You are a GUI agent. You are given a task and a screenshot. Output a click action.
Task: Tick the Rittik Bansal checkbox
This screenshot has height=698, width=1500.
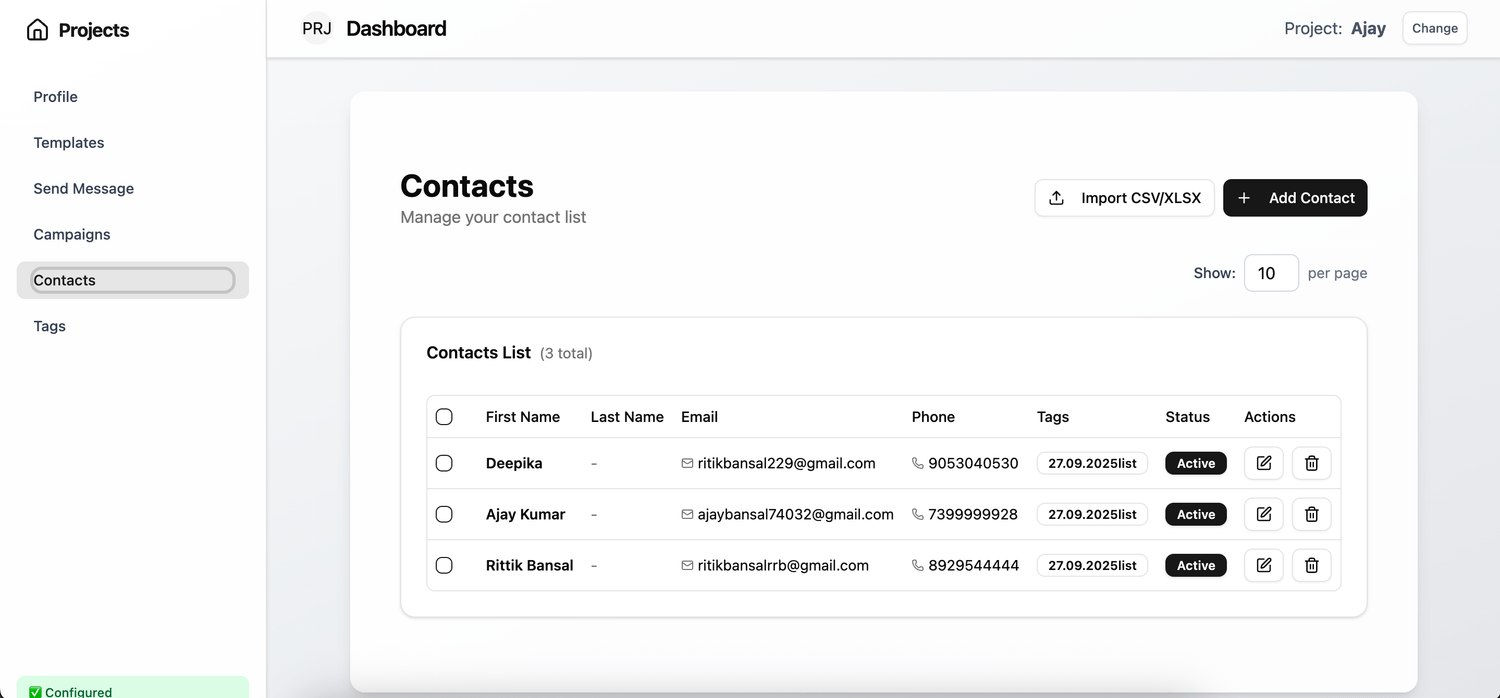[444, 565]
